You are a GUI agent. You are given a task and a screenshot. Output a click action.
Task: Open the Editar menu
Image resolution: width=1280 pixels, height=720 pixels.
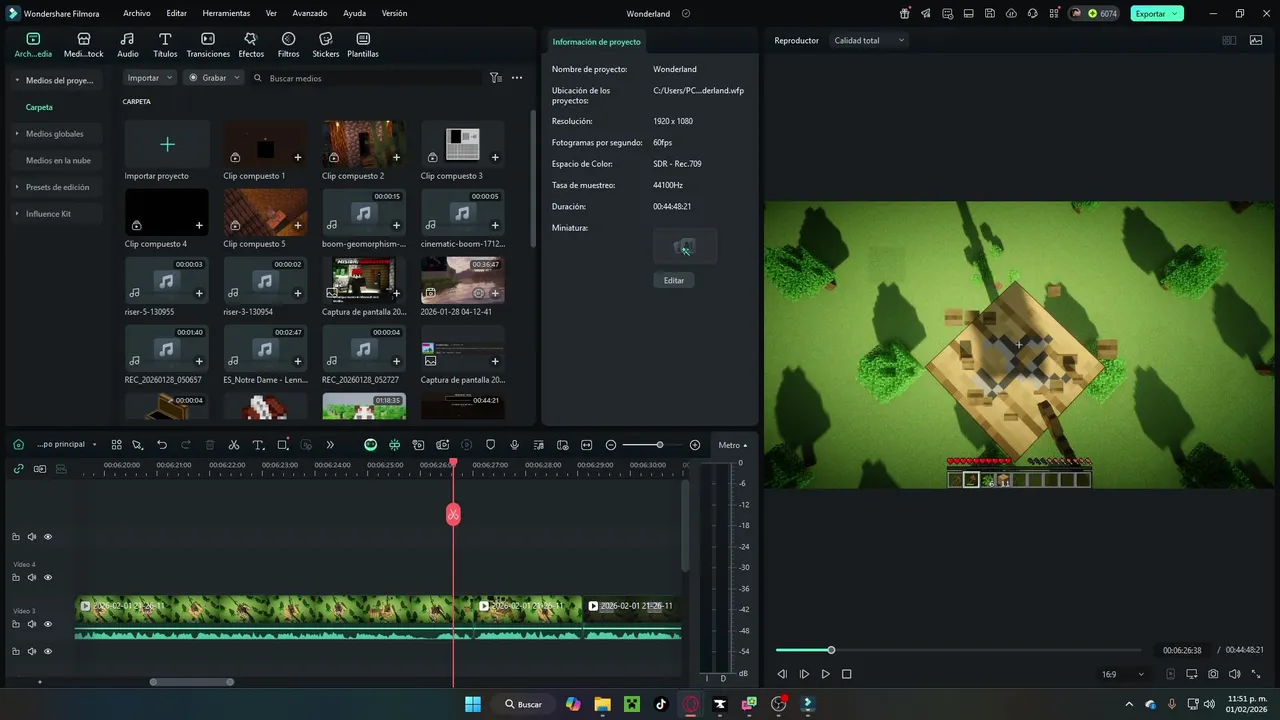point(177,13)
